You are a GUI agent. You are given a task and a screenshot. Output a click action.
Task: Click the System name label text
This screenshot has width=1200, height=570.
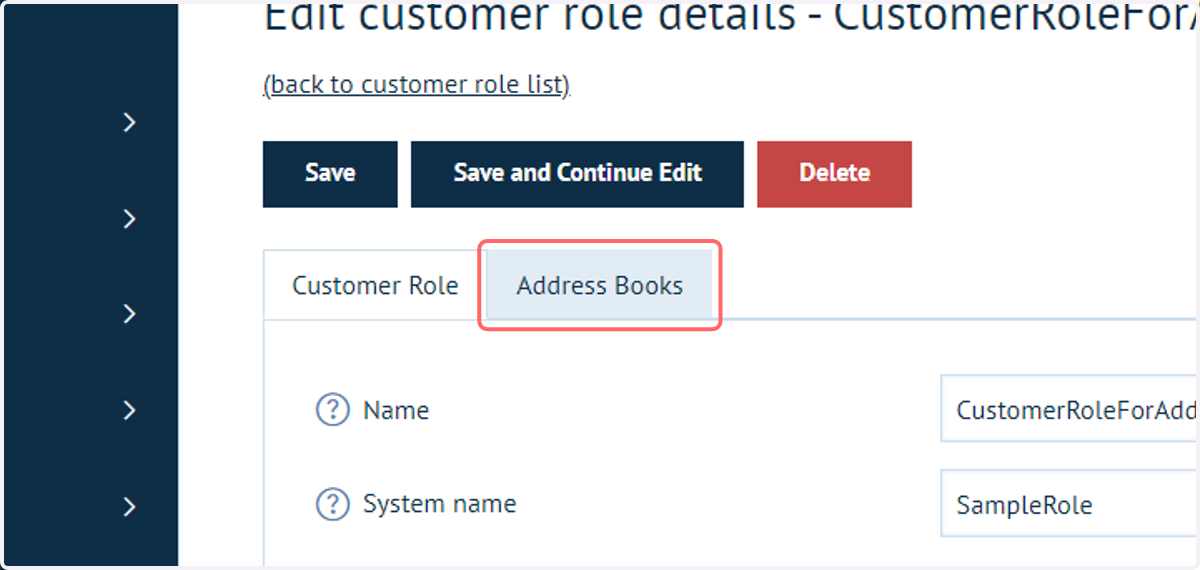(x=439, y=504)
